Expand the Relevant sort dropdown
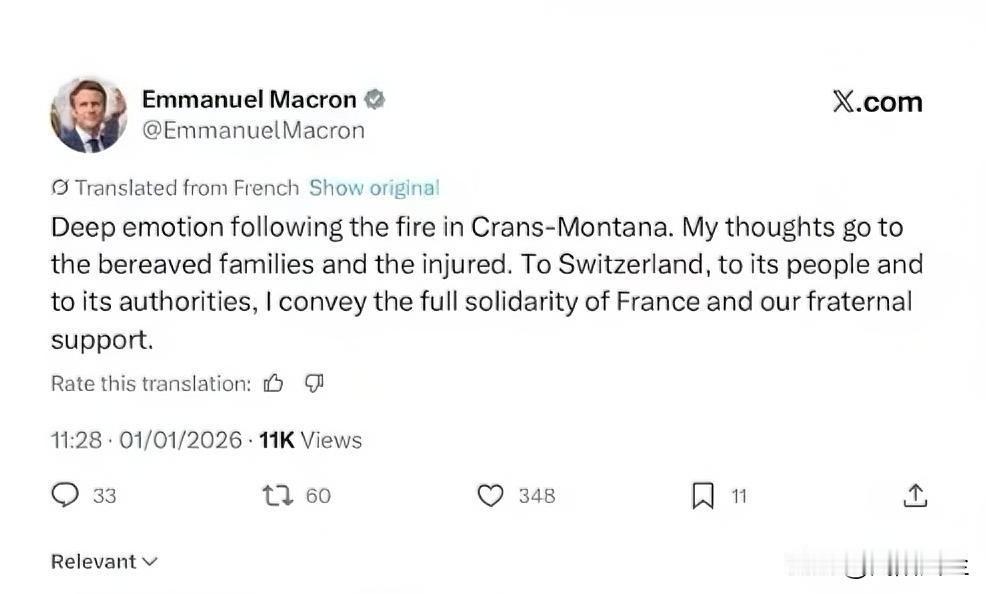 click(104, 562)
